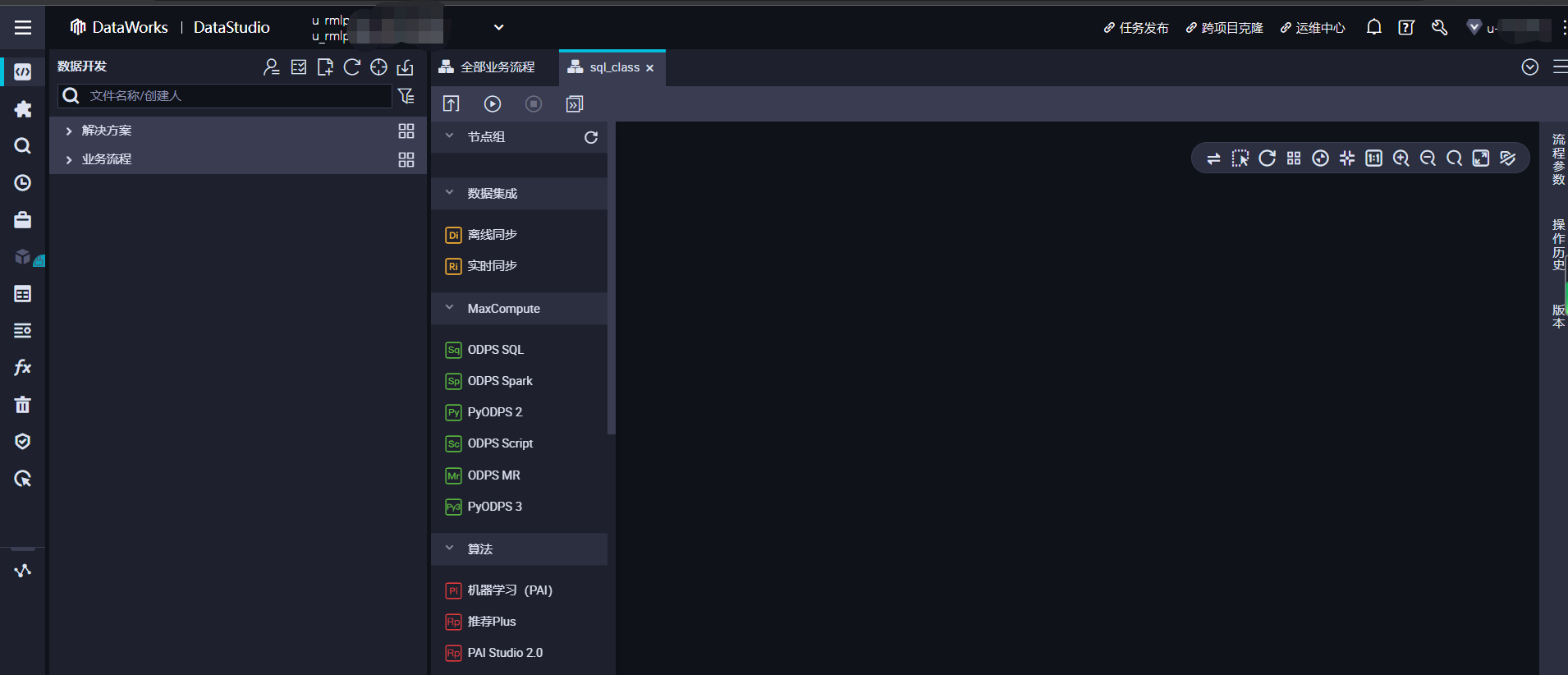Screen dimensions: 1568x675
Task: Open the notification bell
Action: 1374,28
